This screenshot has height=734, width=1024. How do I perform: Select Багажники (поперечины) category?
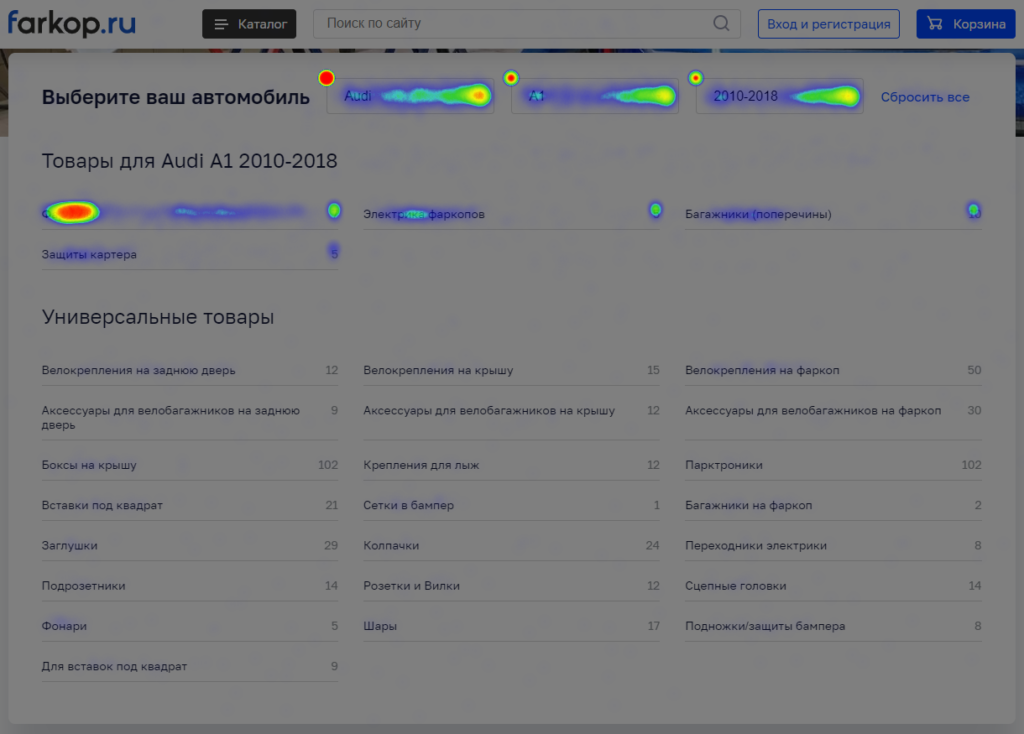[758, 214]
